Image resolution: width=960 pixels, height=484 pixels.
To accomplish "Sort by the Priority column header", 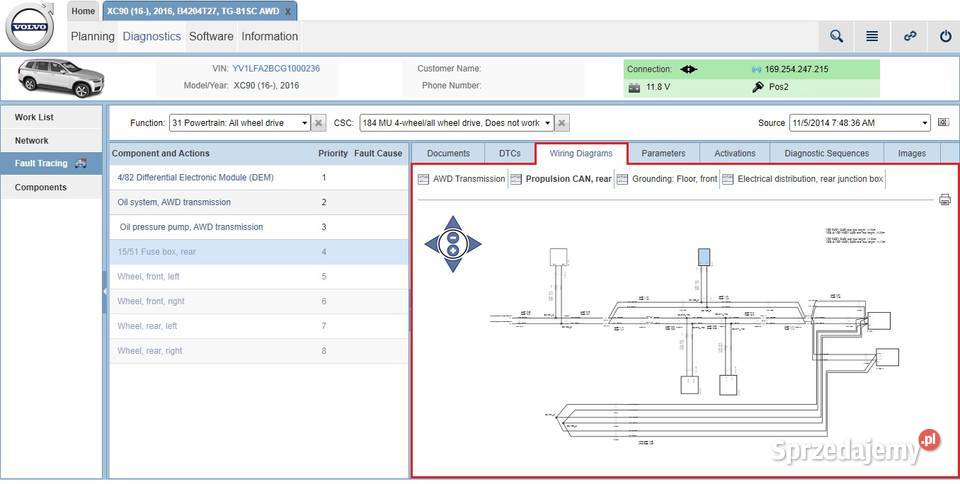I will [x=332, y=154].
